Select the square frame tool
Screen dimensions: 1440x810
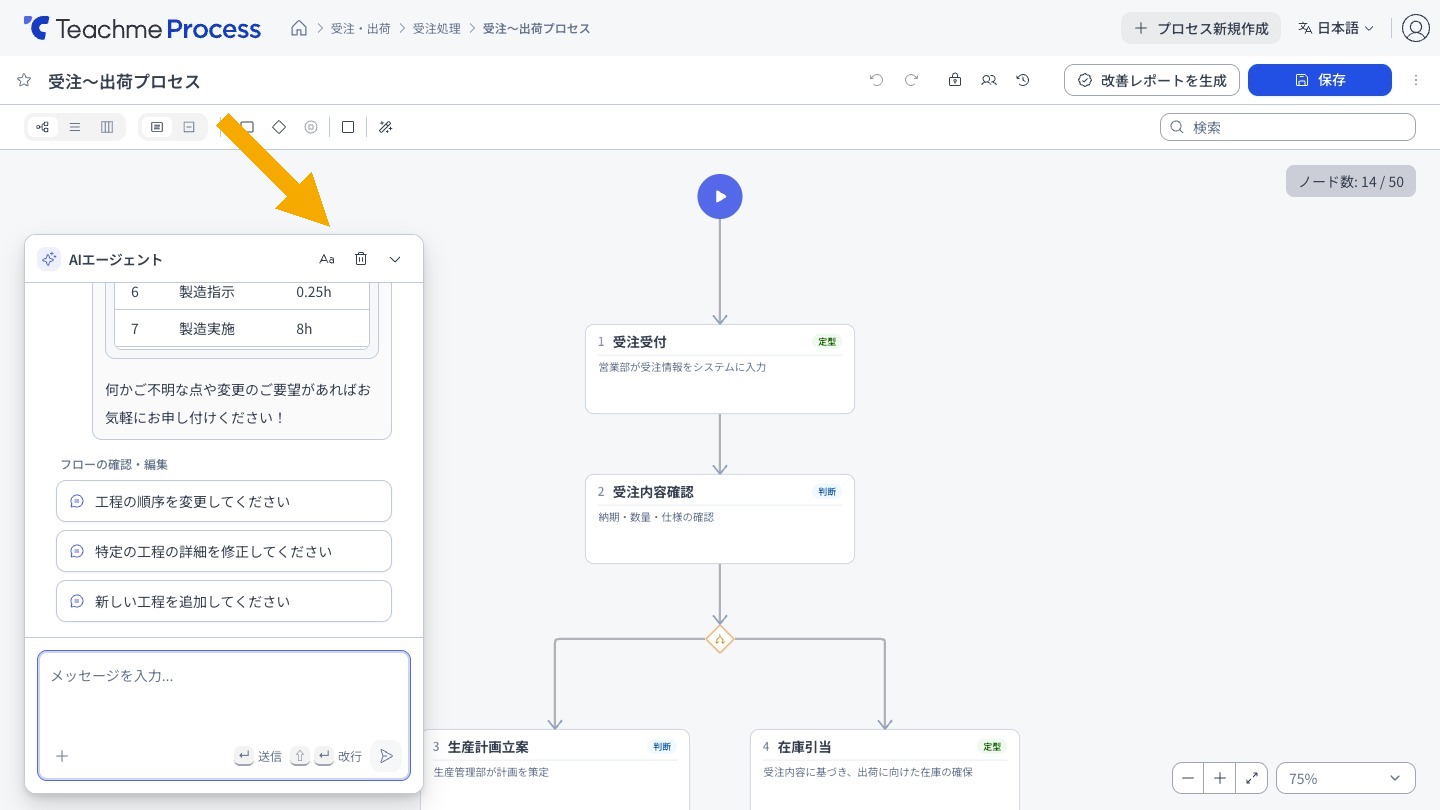tap(348, 127)
